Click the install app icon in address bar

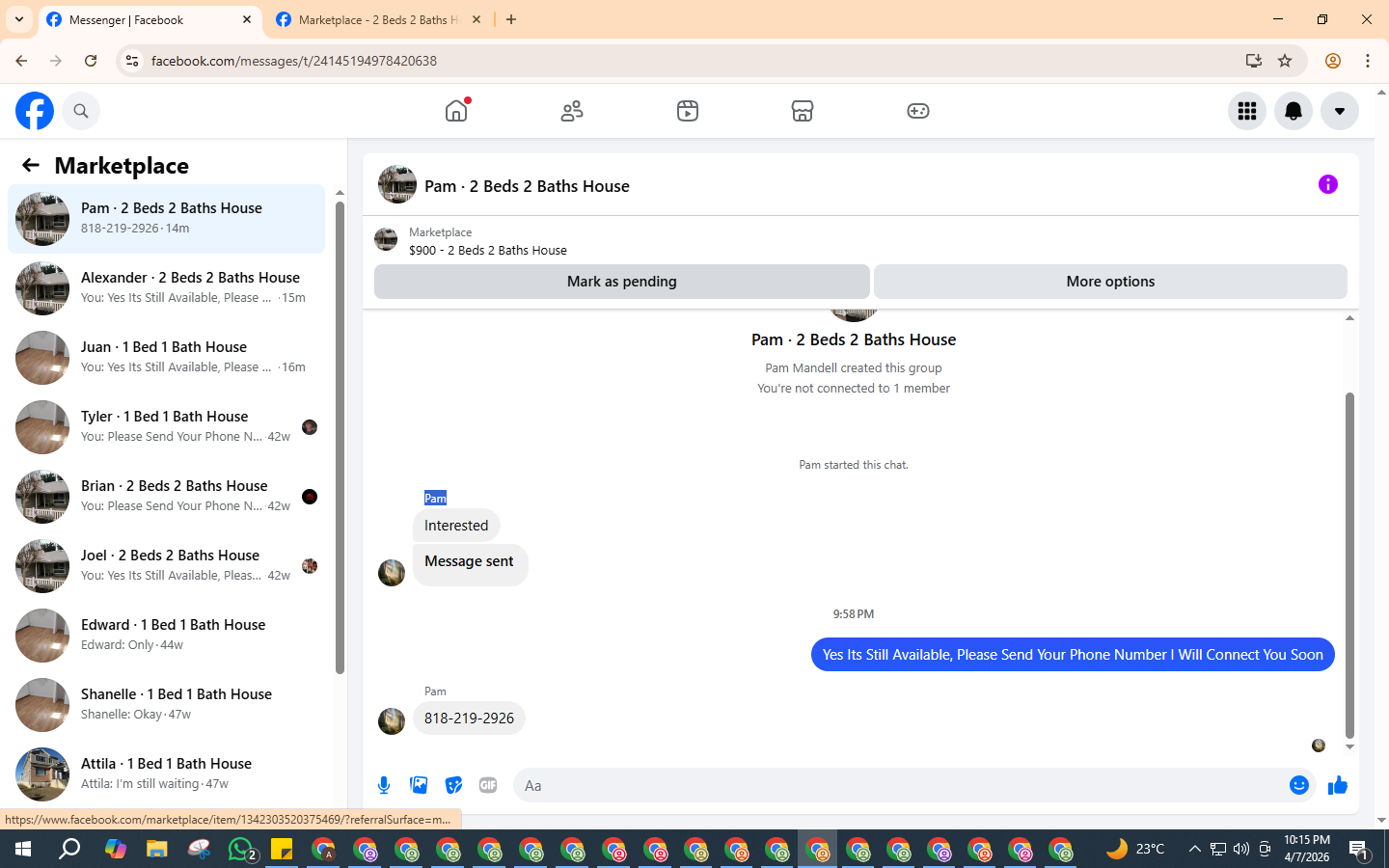pos(1254,61)
